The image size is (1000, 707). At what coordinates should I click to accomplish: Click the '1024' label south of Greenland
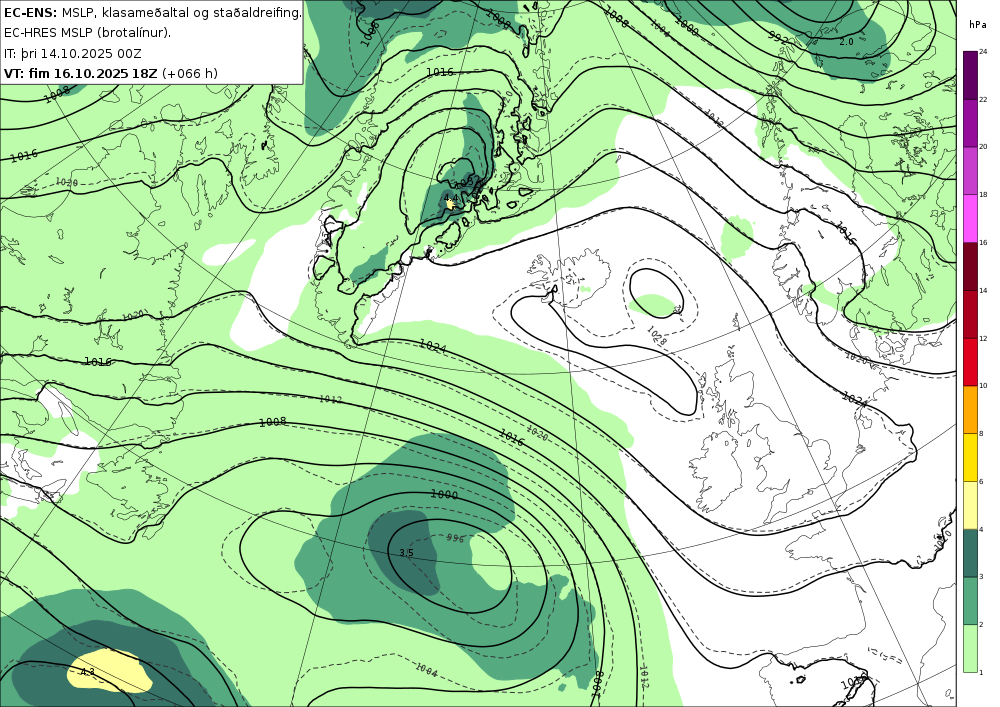click(x=433, y=347)
